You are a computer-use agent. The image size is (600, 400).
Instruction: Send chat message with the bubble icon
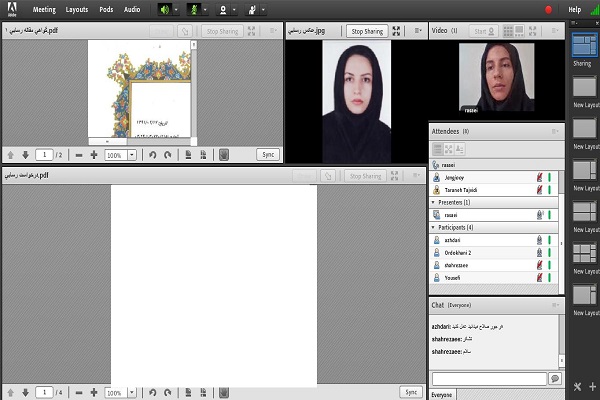pyautogui.click(x=555, y=379)
